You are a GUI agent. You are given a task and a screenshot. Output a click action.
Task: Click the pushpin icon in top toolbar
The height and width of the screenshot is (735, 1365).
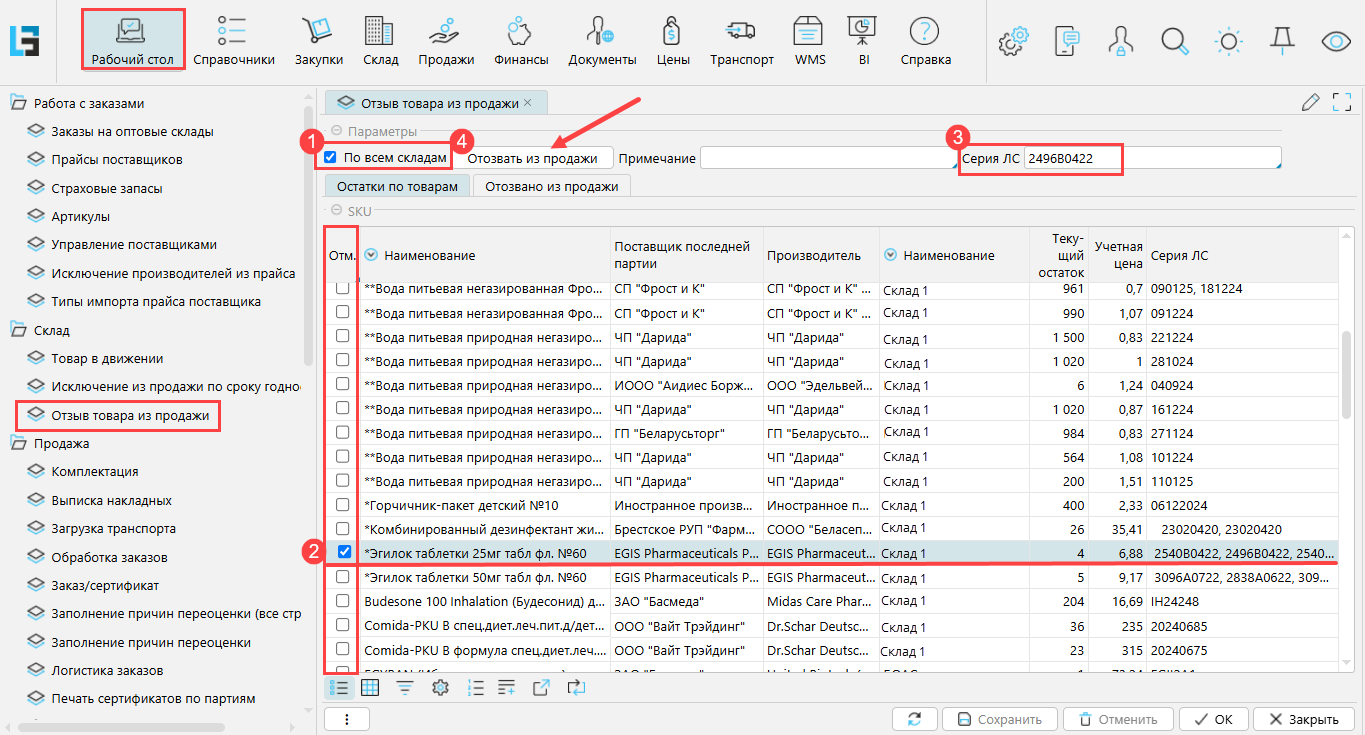coord(1281,41)
